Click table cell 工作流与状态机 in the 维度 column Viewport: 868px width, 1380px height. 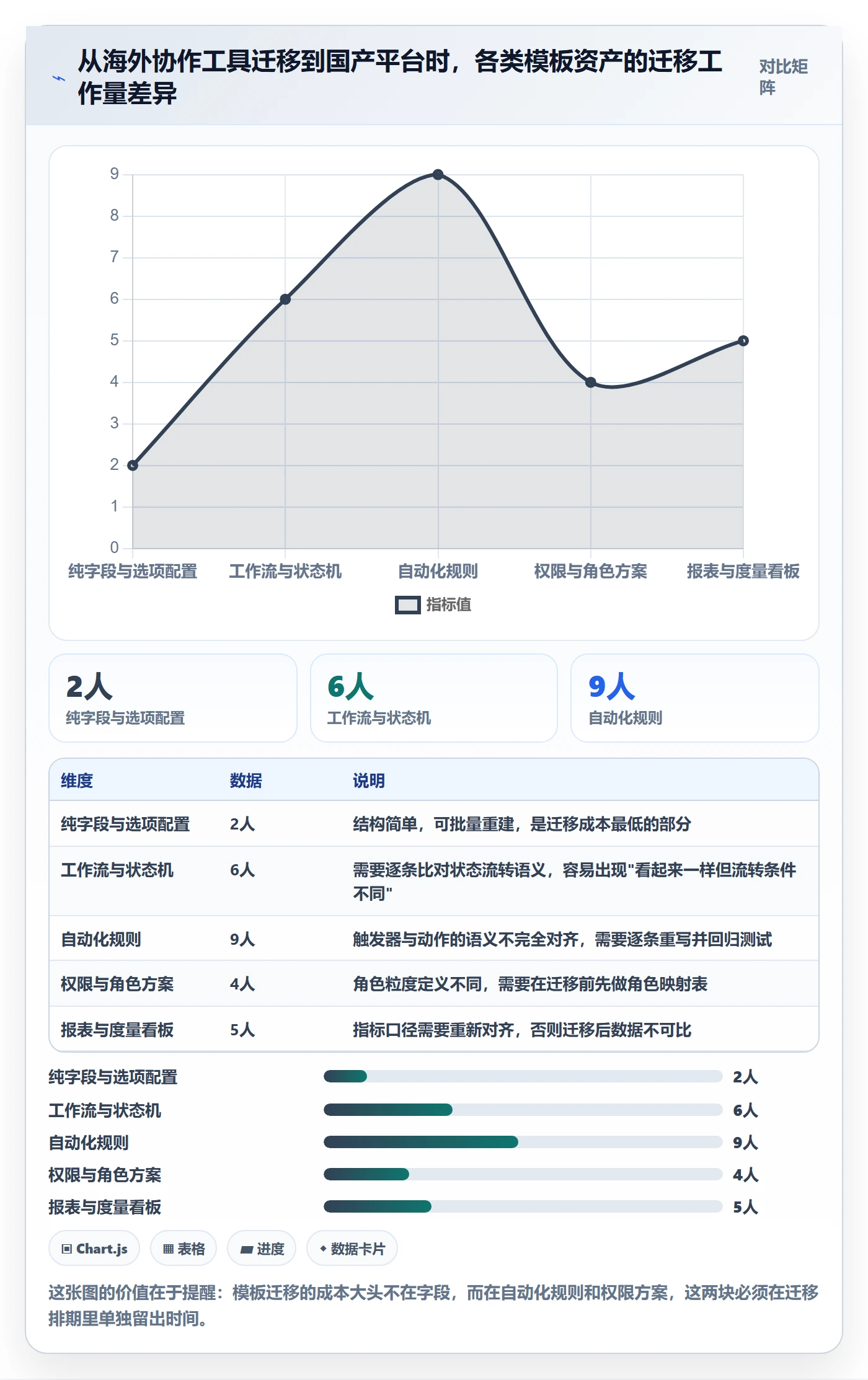coord(117,870)
